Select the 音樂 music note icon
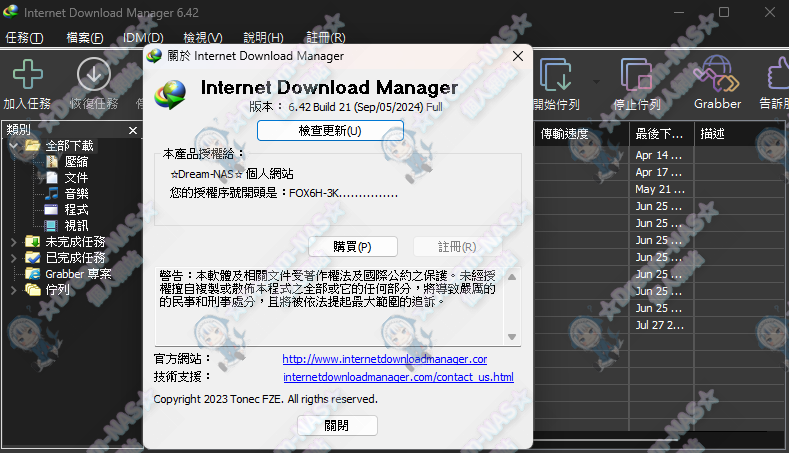The height and width of the screenshot is (453, 789). pyautogui.click(x=52, y=193)
